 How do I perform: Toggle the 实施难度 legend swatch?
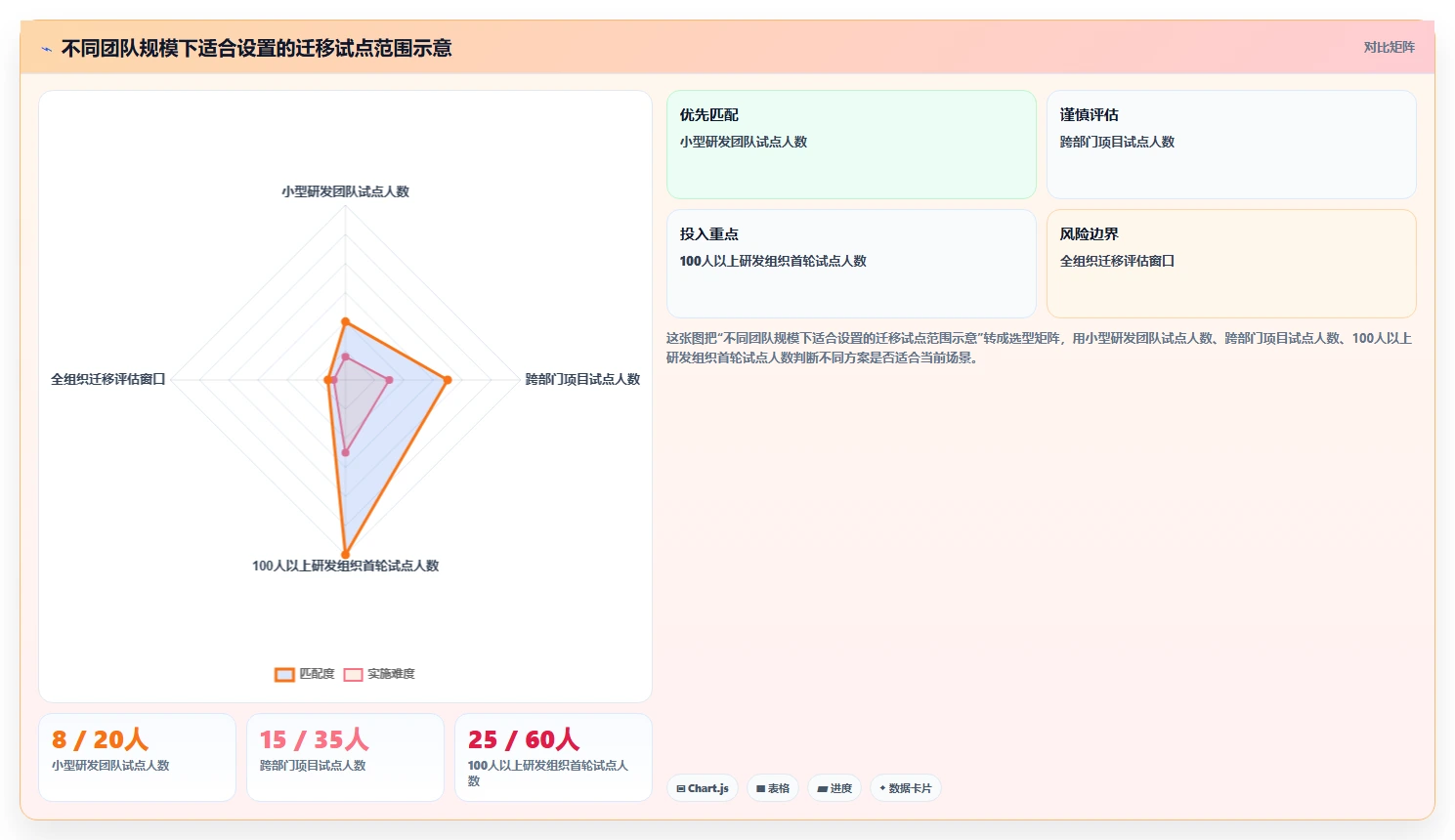click(353, 674)
